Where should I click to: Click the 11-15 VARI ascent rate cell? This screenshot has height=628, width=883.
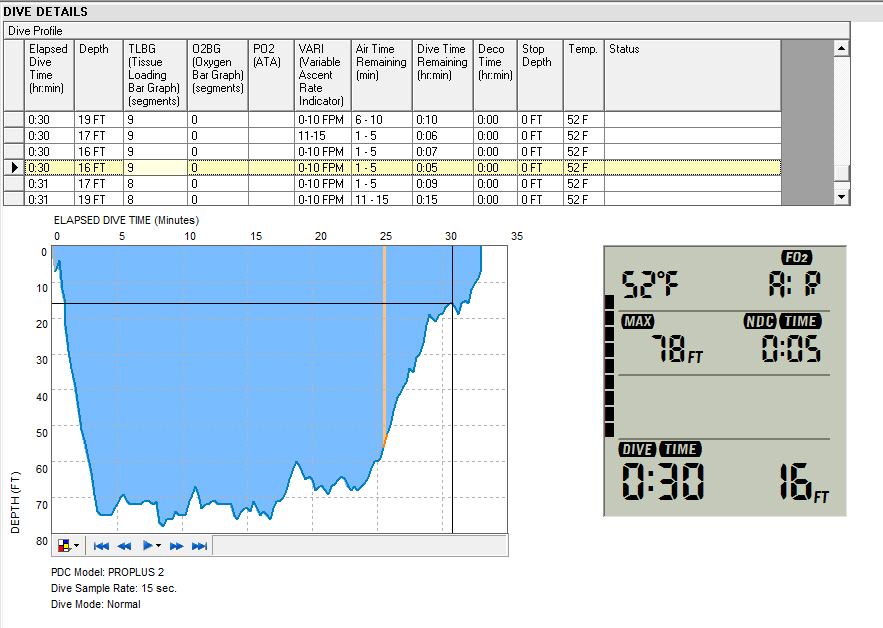(x=323, y=136)
